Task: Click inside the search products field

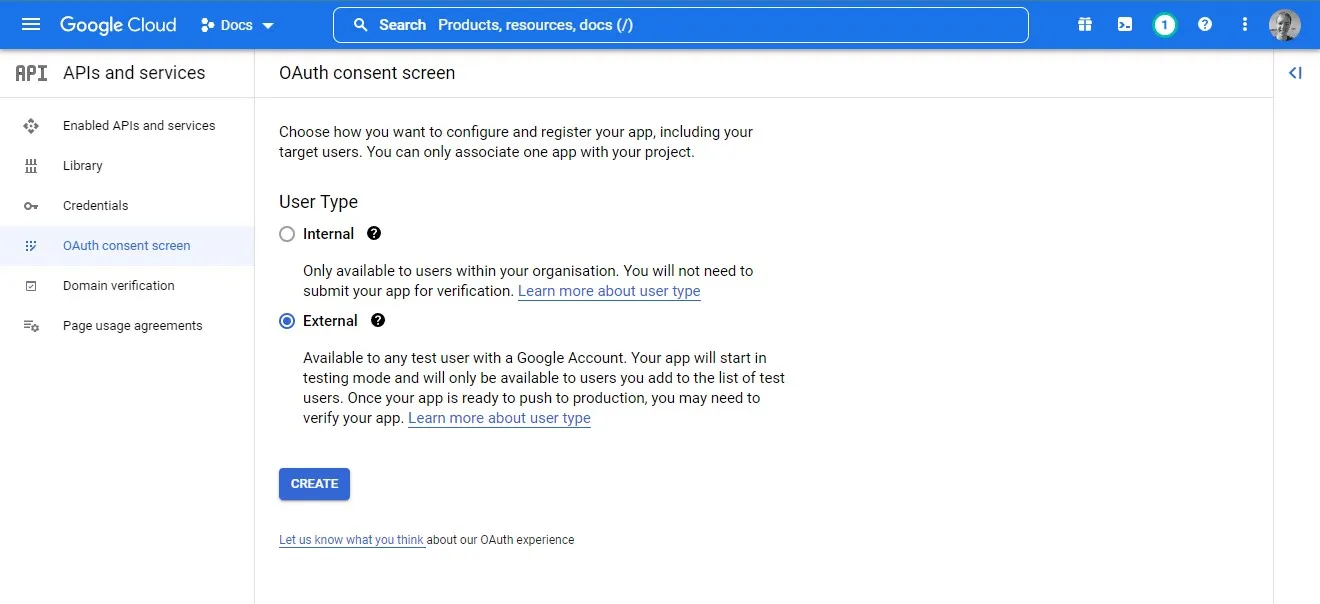Action: click(680, 24)
